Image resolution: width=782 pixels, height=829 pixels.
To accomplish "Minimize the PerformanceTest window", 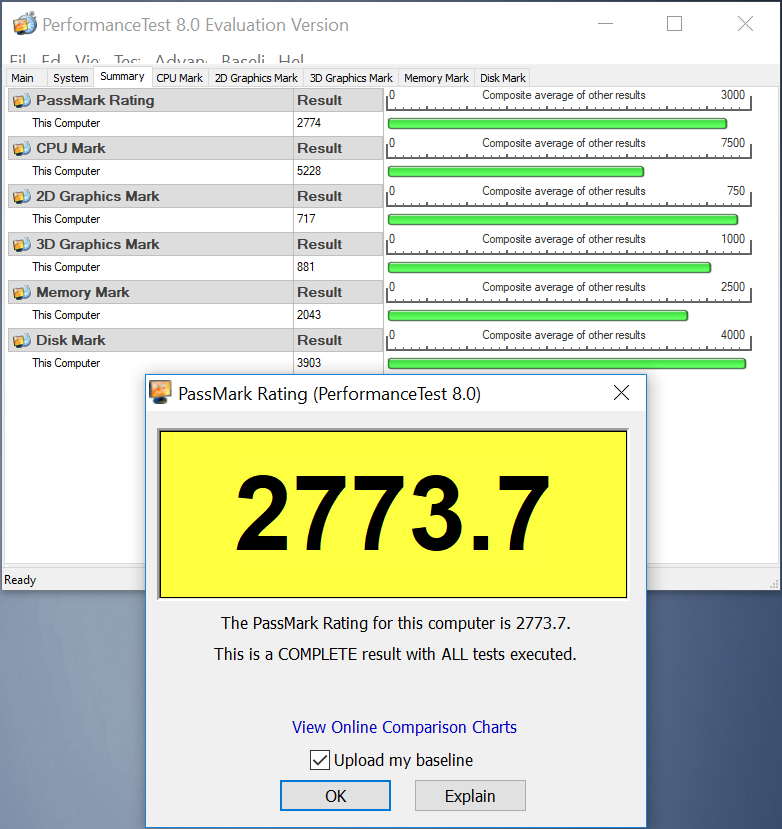I will coord(605,24).
